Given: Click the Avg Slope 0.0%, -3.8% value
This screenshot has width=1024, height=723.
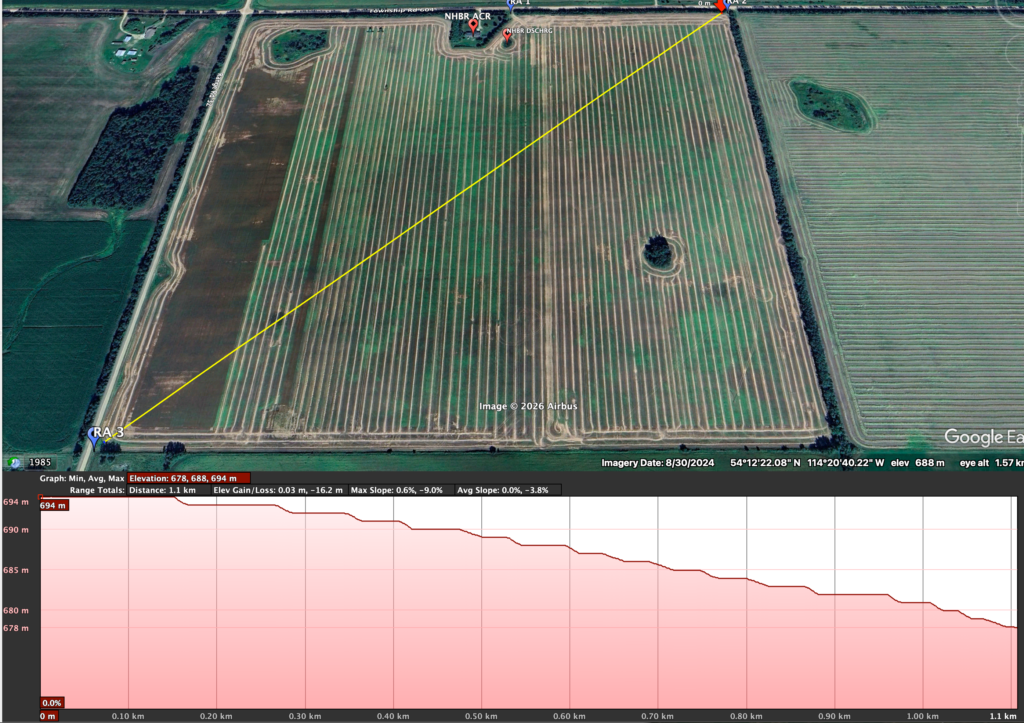Looking at the screenshot, I should pos(505,490).
